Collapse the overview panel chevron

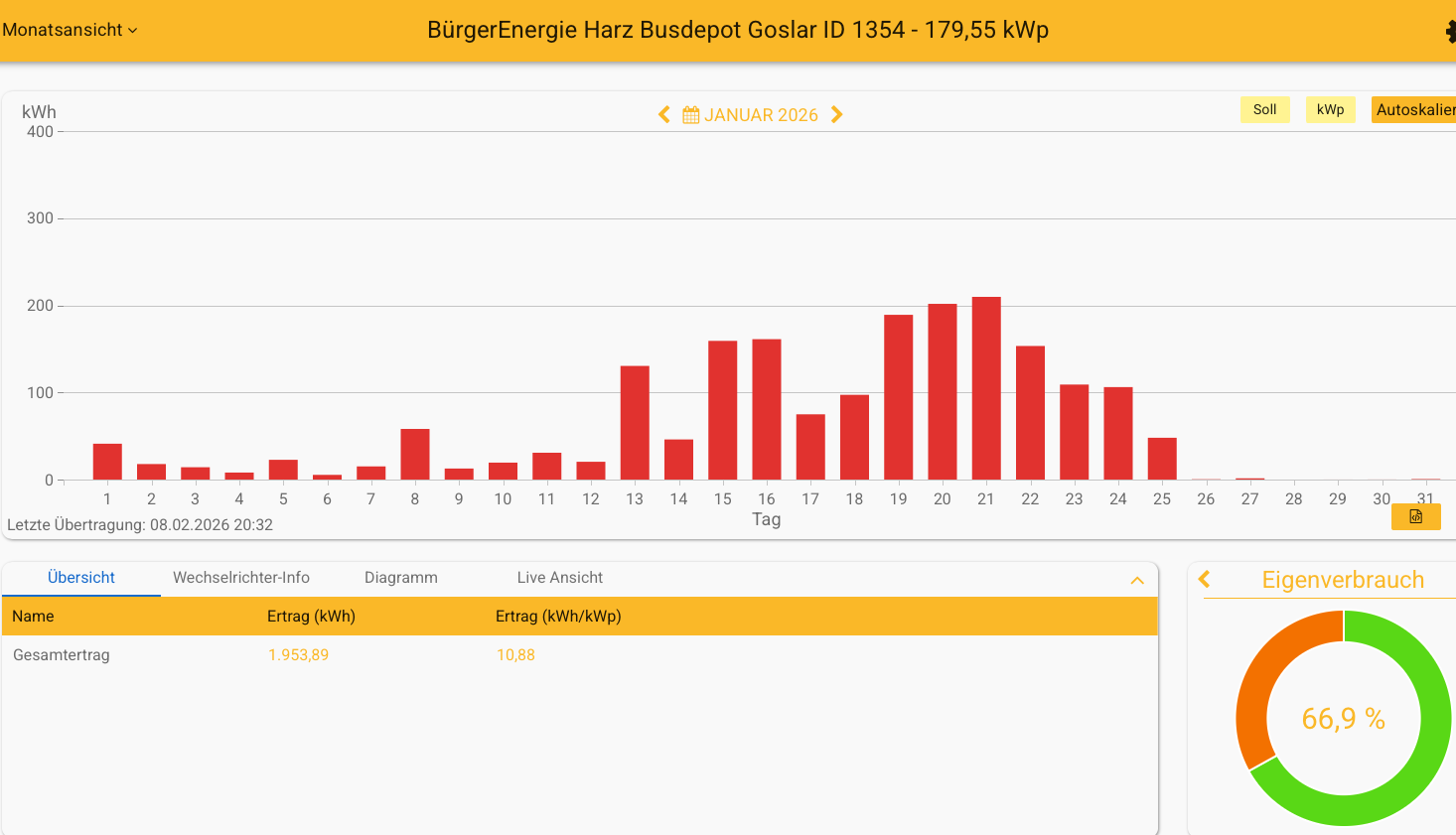1137,580
